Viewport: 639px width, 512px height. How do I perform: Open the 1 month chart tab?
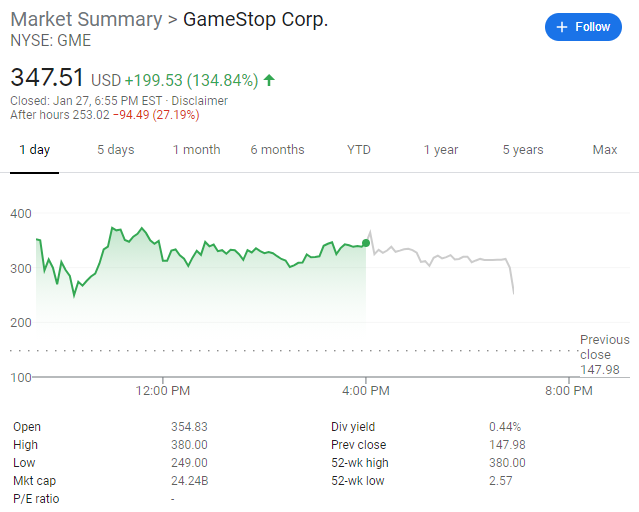(196, 150)
